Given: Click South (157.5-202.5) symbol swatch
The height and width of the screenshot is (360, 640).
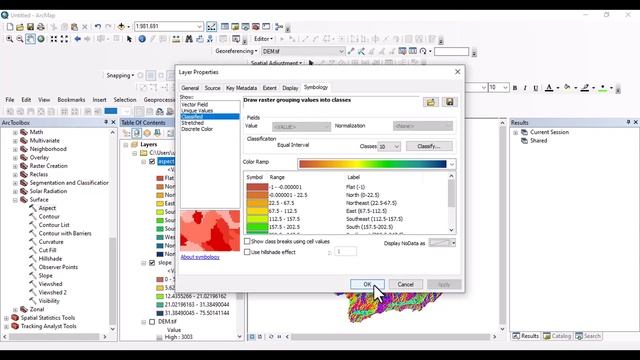Looking at the screenshot, I should point(257,227).
